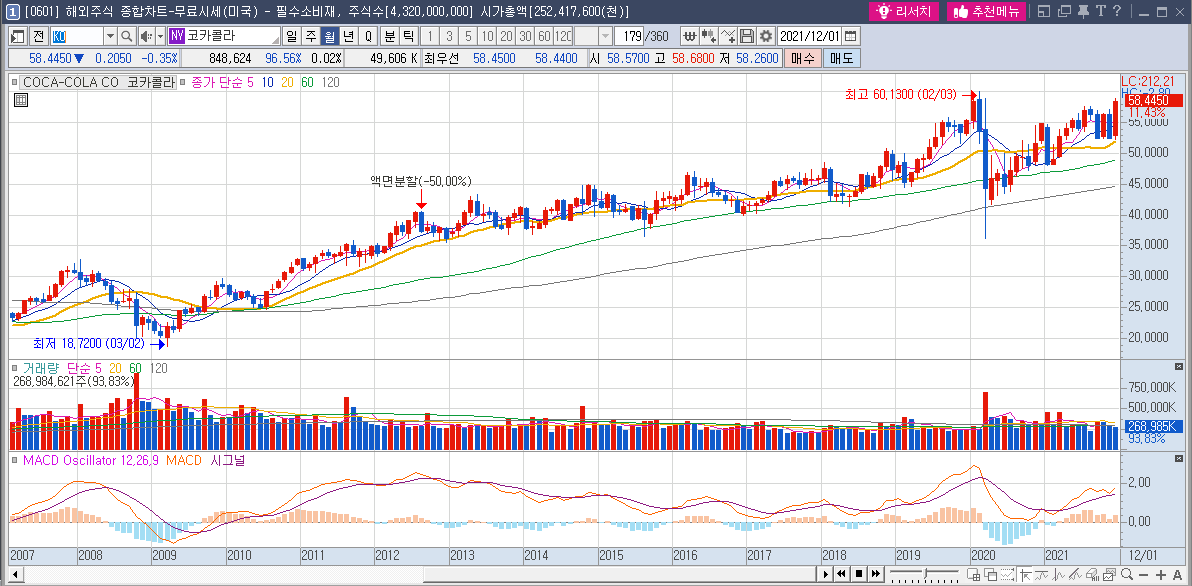
Task: Click the 매도 sell button
Action: click(x=841, y=59)
